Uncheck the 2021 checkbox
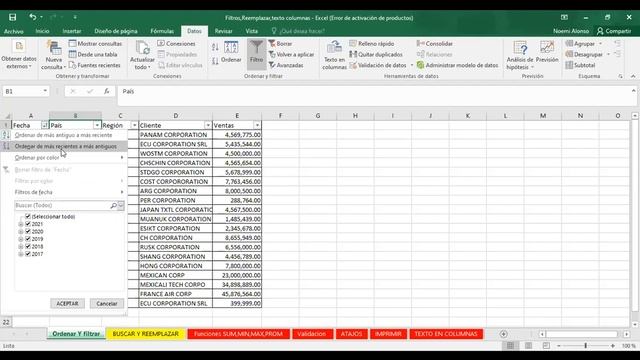The height and width of the screenshot is (360, 640). (x=28, y=224)
